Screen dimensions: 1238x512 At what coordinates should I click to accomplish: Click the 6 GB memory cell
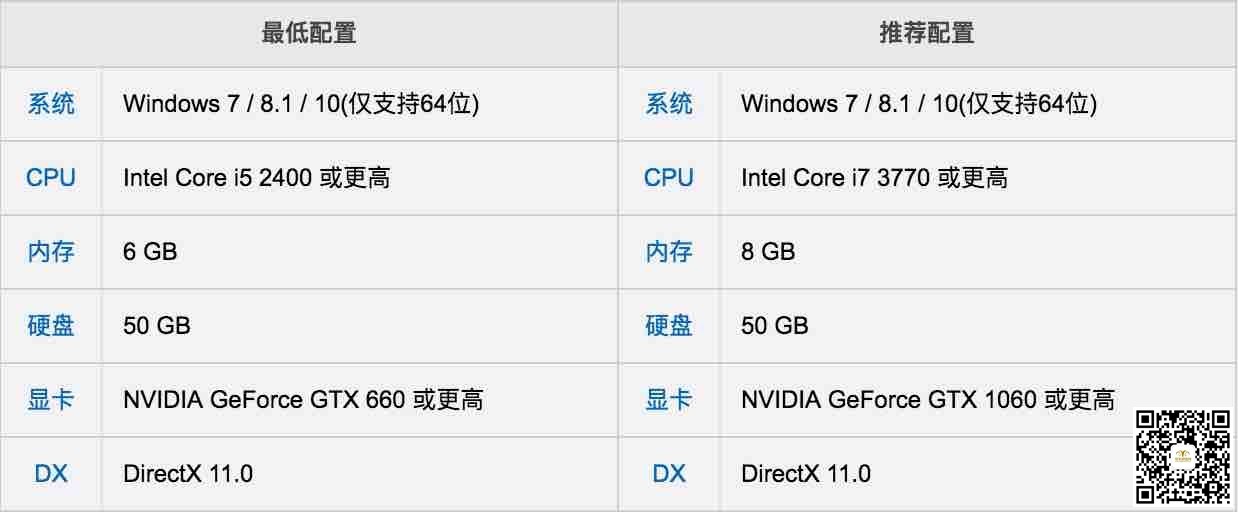(360, 252)
